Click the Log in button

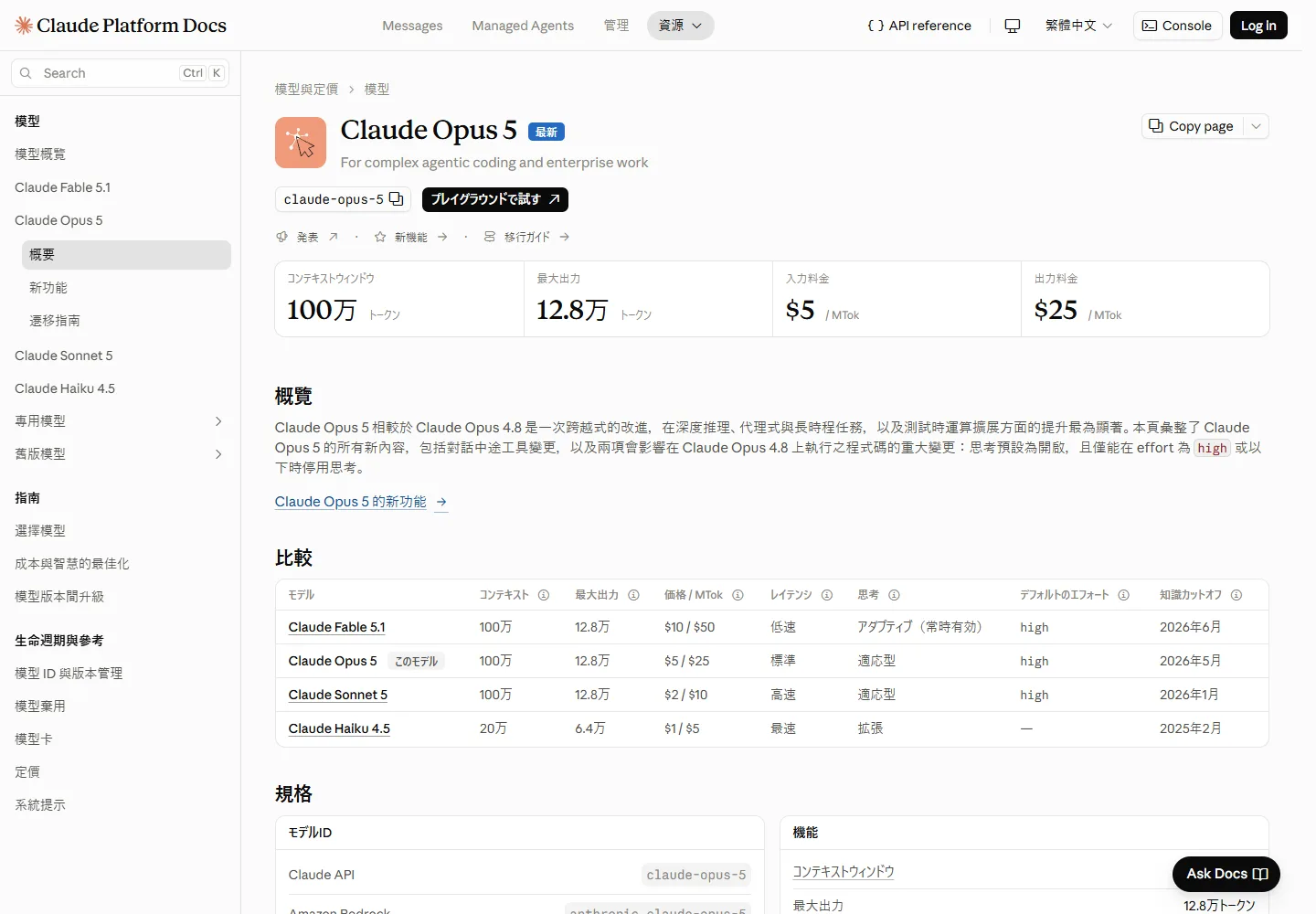[x=1258, y=26]
